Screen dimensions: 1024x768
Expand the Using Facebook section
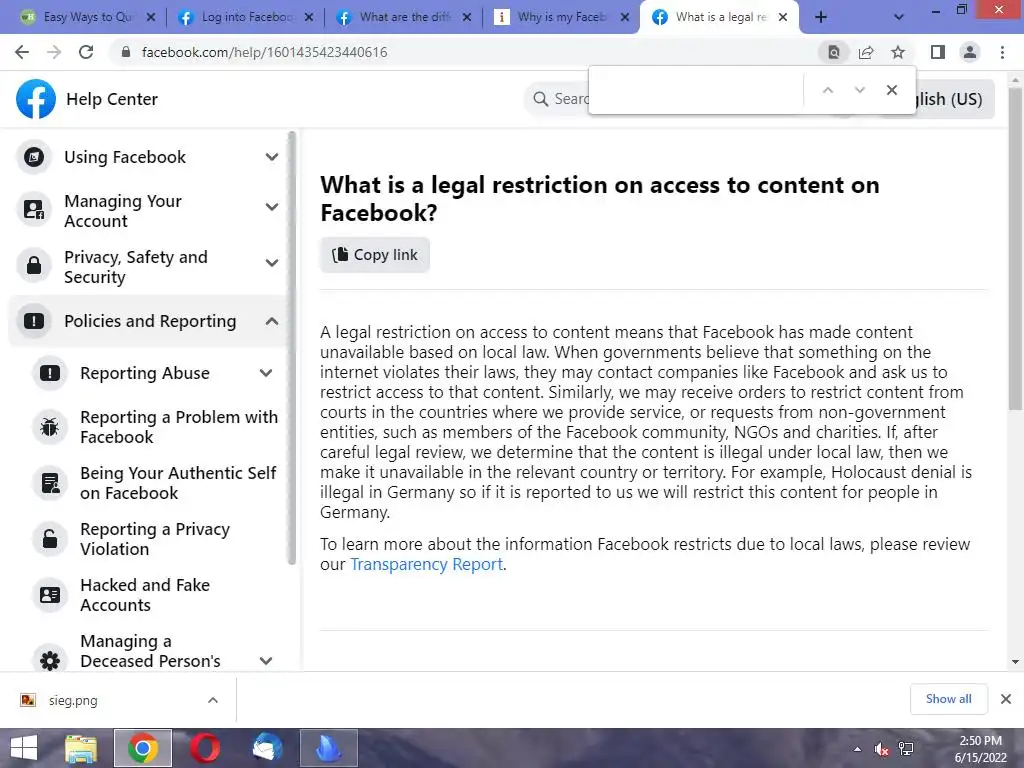point(272,157)
